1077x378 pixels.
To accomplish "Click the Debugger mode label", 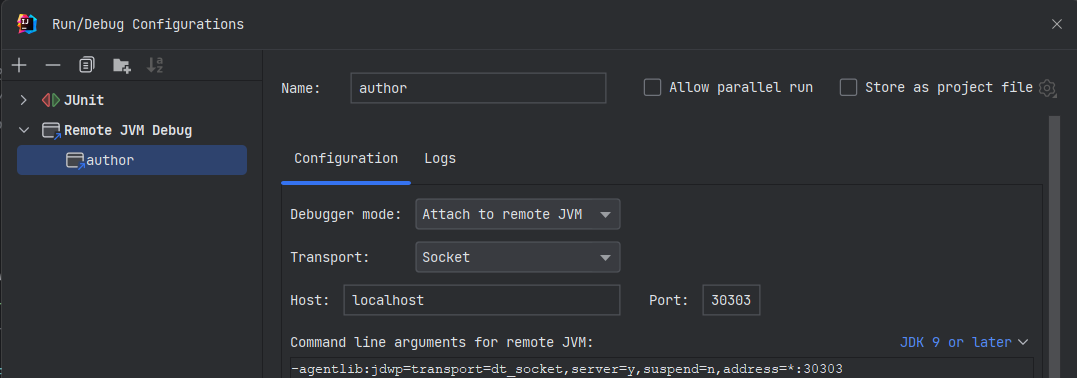I will point(345,214).
